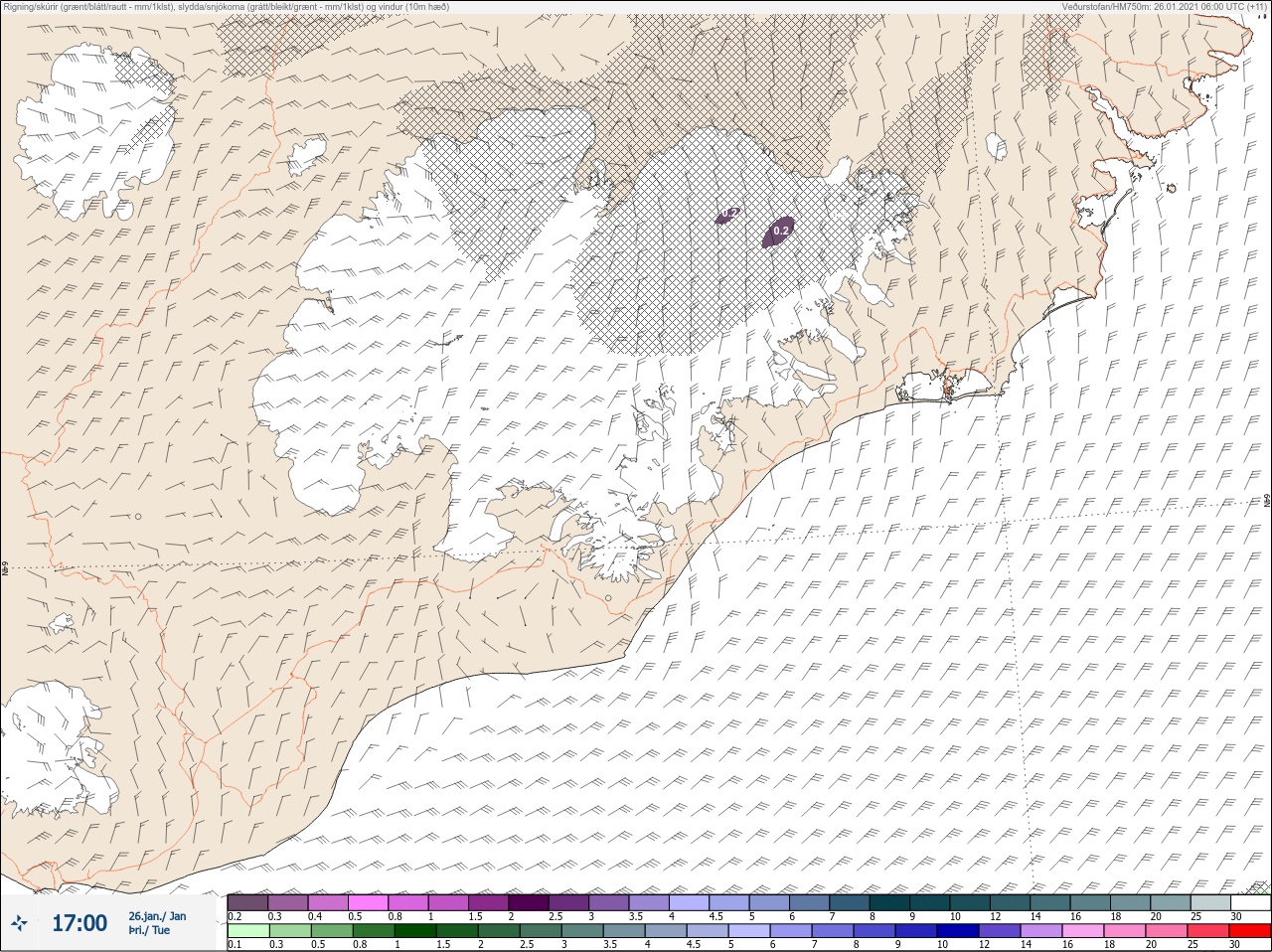
Task: Click the weather office logo beside 17:00
Action: tap(20, 923)
